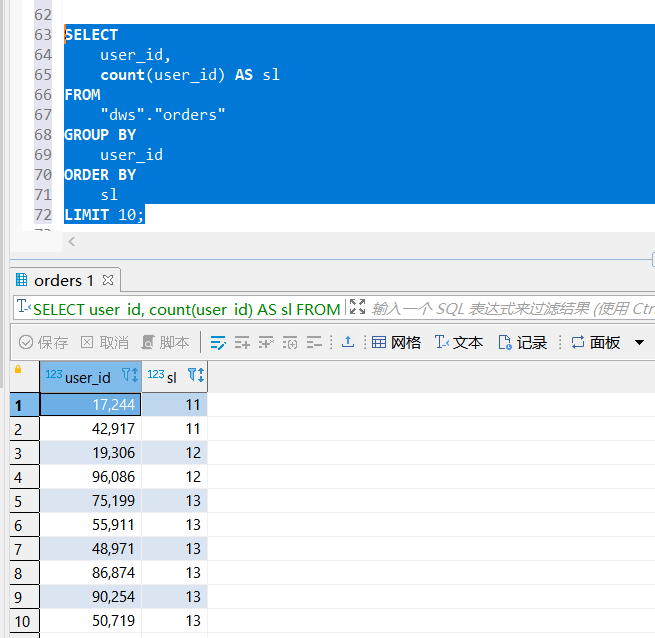Click the editor horizontal scrollbar left arrow
This screenshot has height=638, width=655.
pyautogui.click(x=72, y=241)
